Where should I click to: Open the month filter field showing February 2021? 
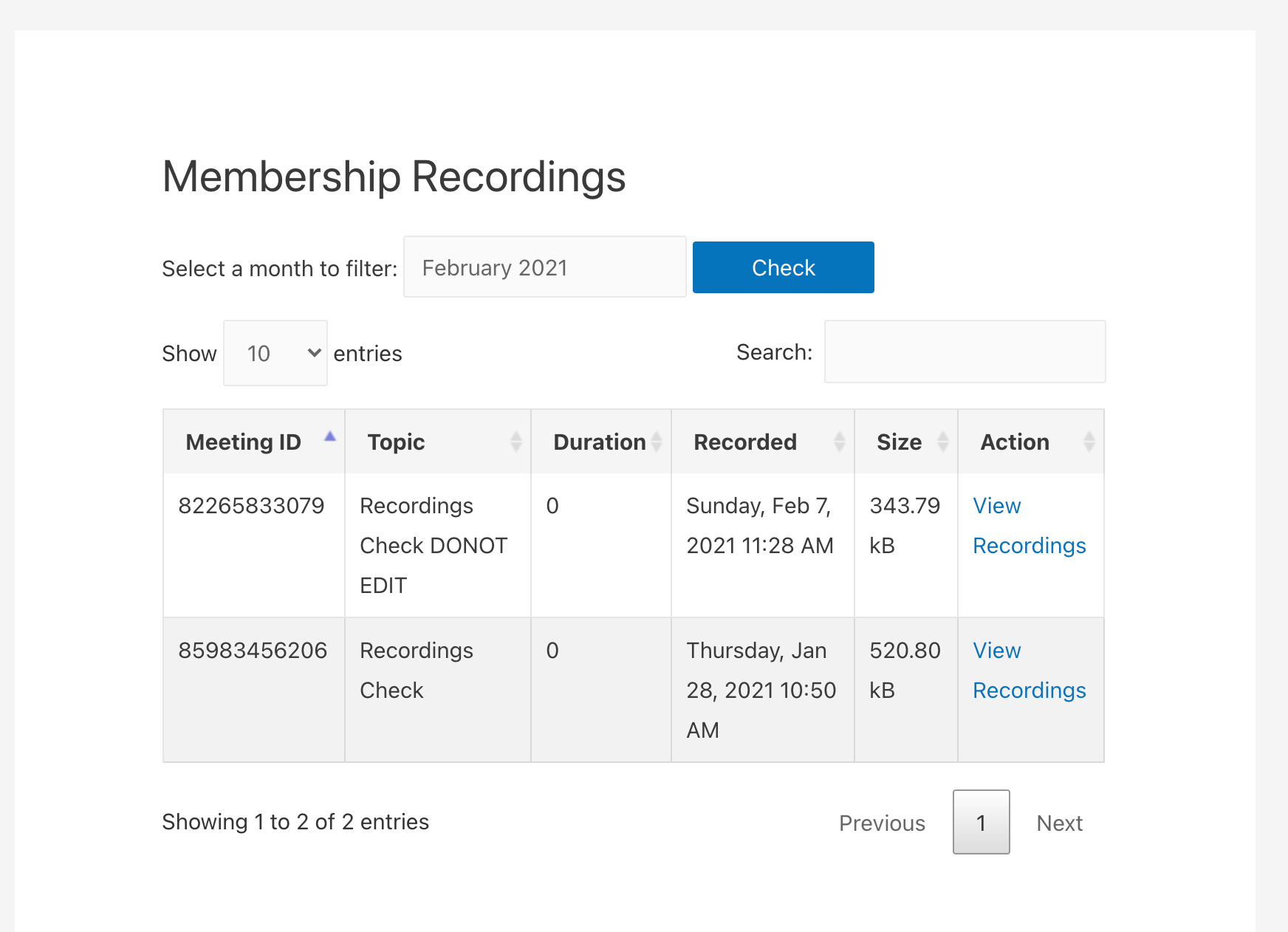[545, 267]
